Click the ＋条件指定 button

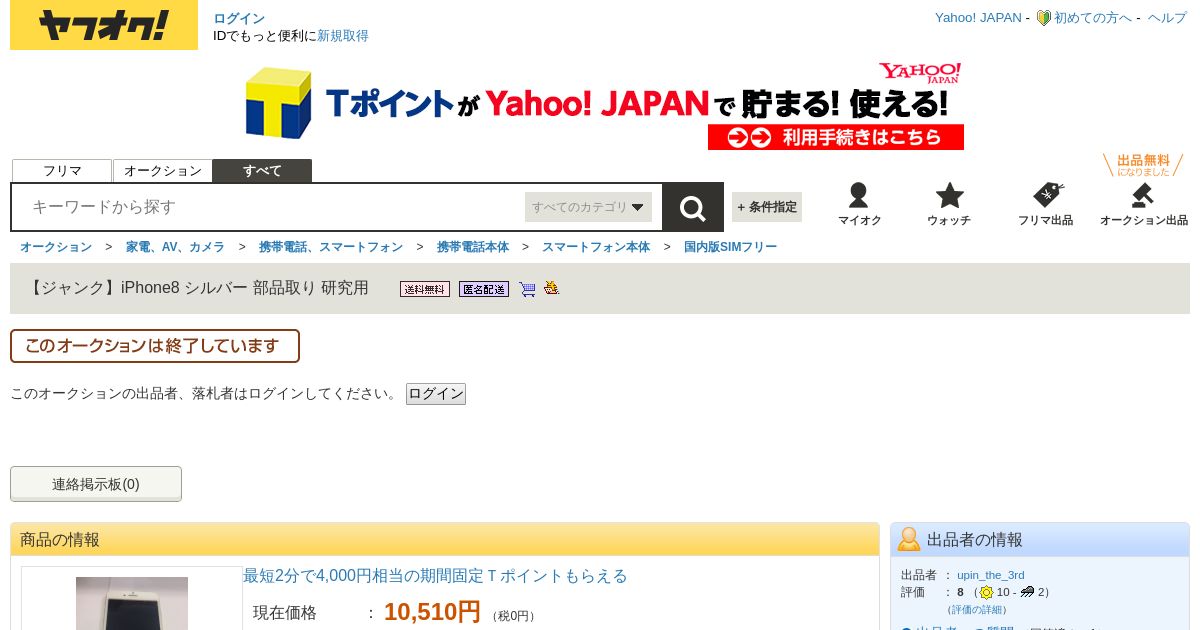coord(767,207)
